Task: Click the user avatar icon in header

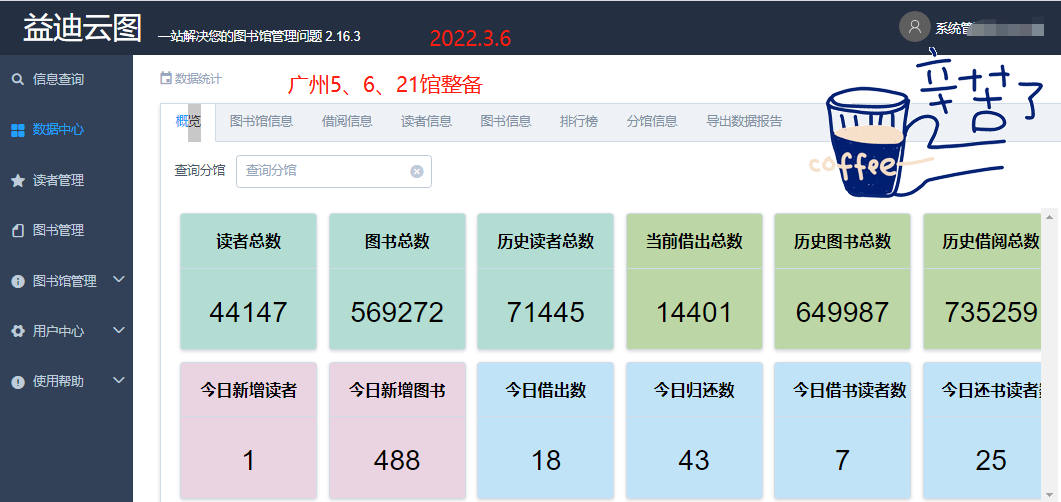Action: pos(914,27)
